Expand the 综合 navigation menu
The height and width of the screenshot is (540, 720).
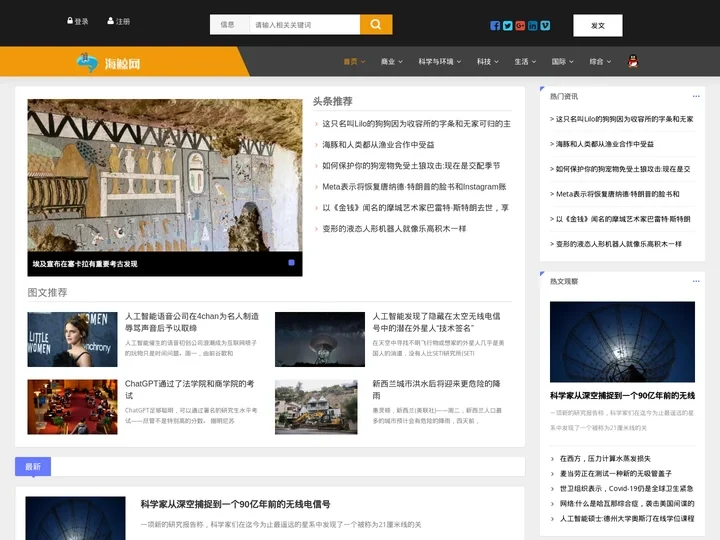coord(600,62)
